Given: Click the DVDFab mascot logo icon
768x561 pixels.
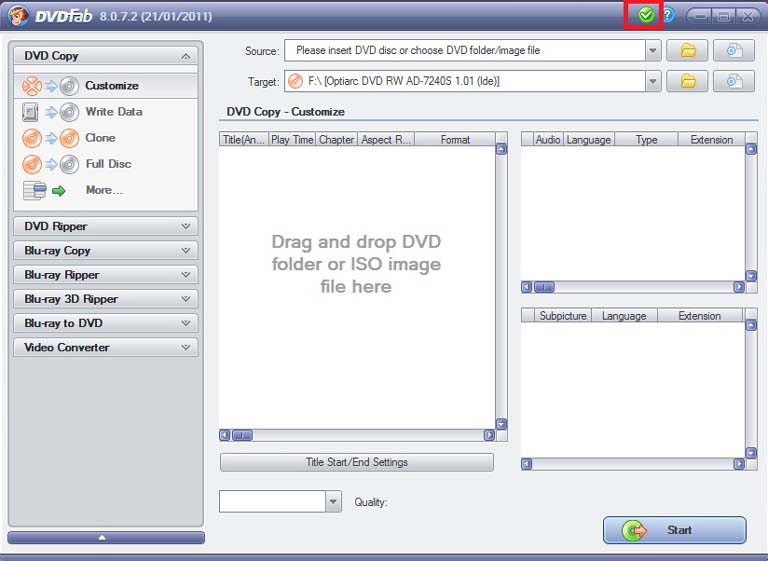Looking at the screenshot, I should point(18,16).
